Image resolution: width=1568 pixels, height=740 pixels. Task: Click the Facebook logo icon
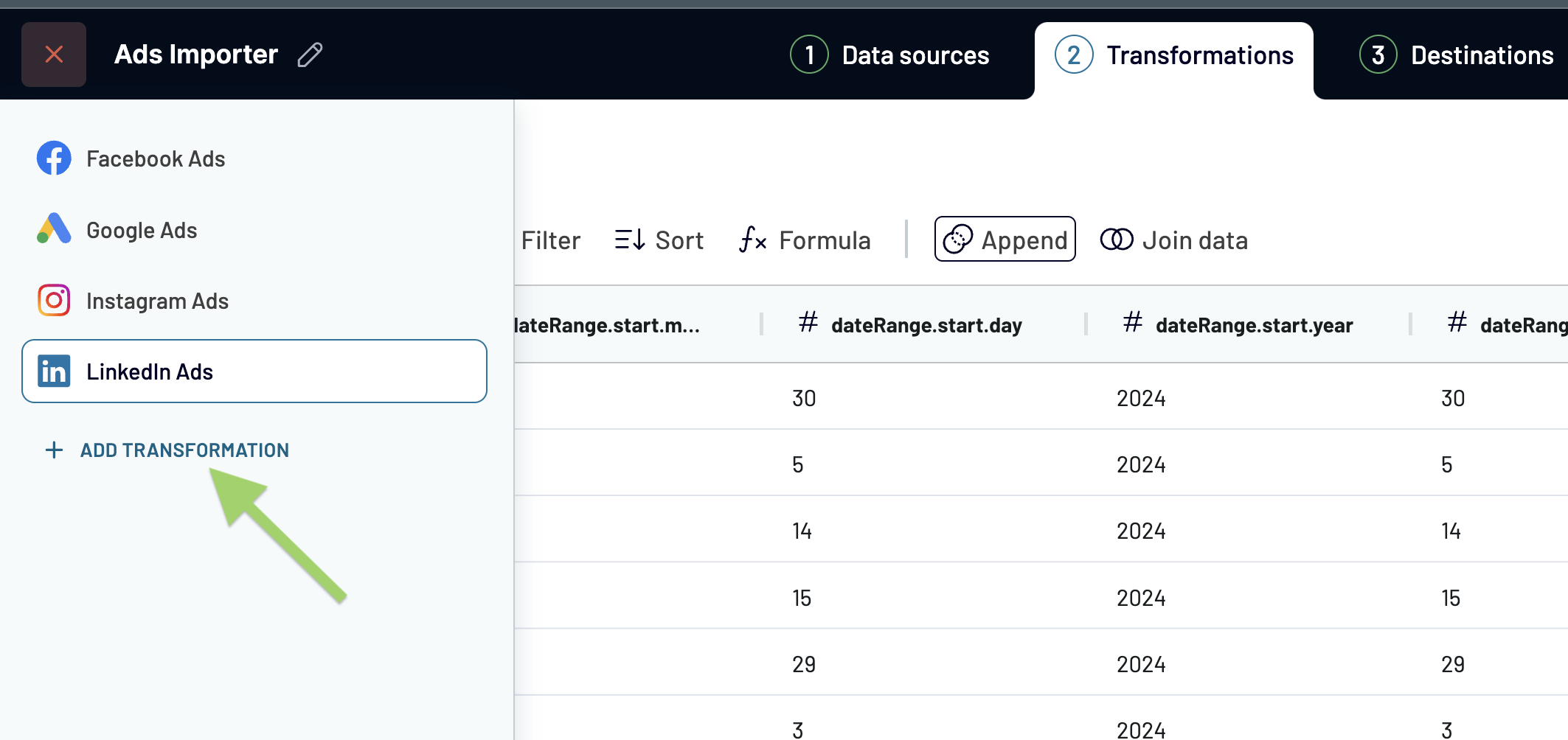54,158
